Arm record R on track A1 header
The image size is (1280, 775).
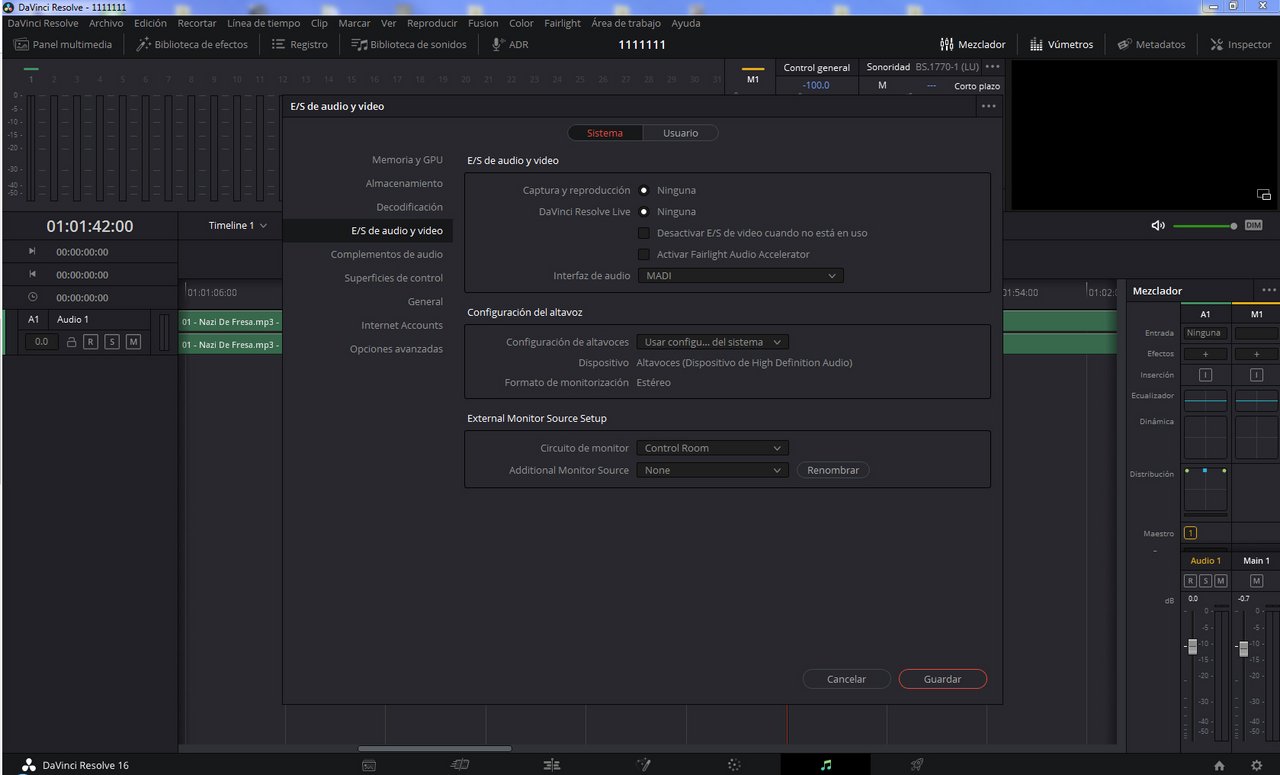pos(90,342)
